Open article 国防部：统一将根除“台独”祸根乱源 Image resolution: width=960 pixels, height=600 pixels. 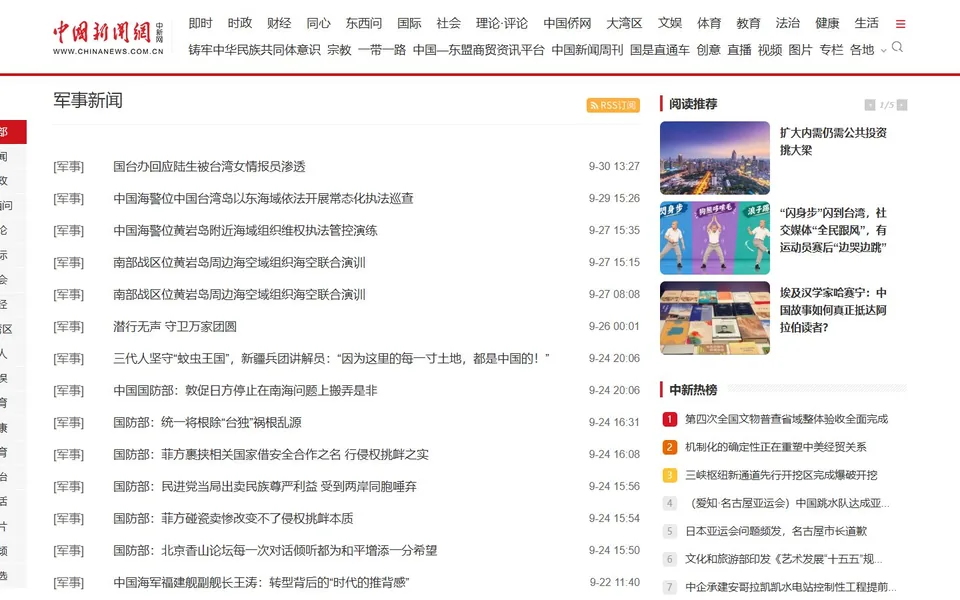[x=208, y=422]
